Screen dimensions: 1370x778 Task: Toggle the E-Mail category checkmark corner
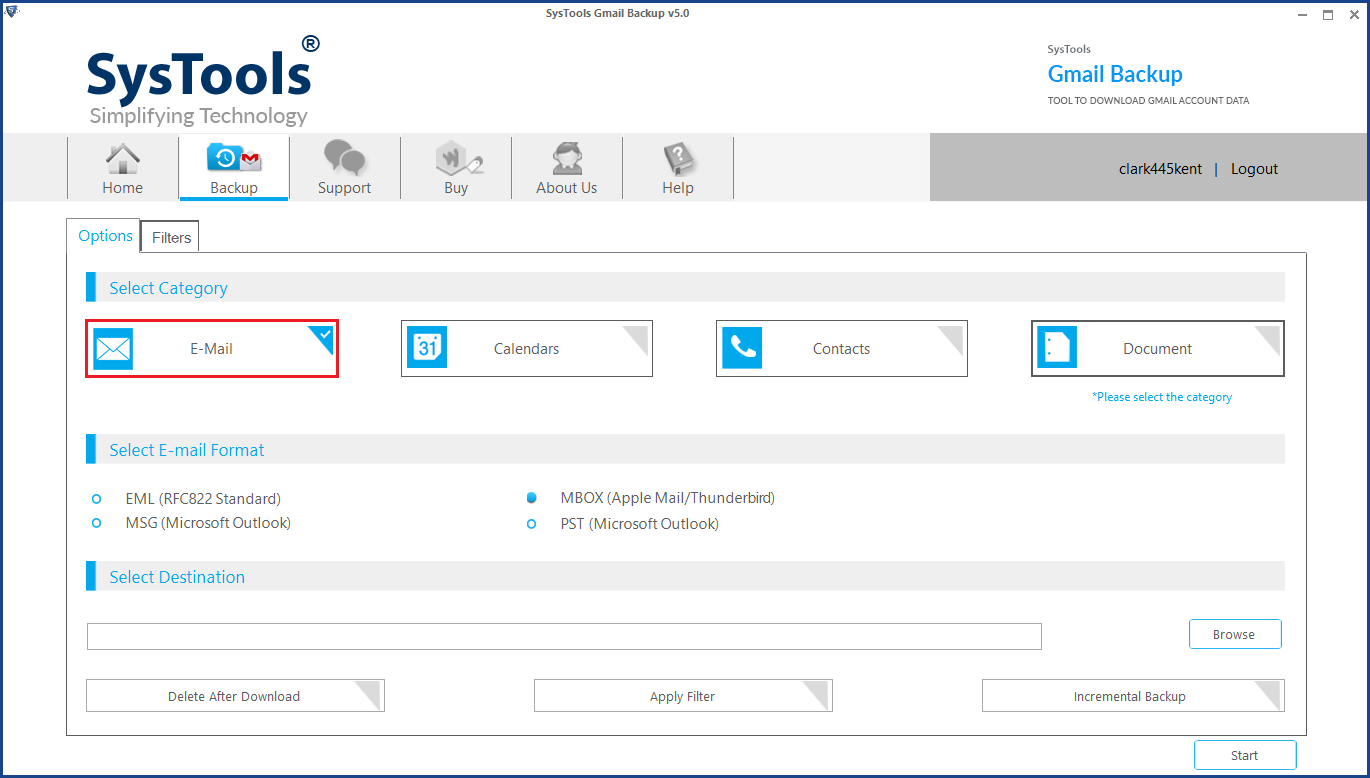click(x=322, y=337)
